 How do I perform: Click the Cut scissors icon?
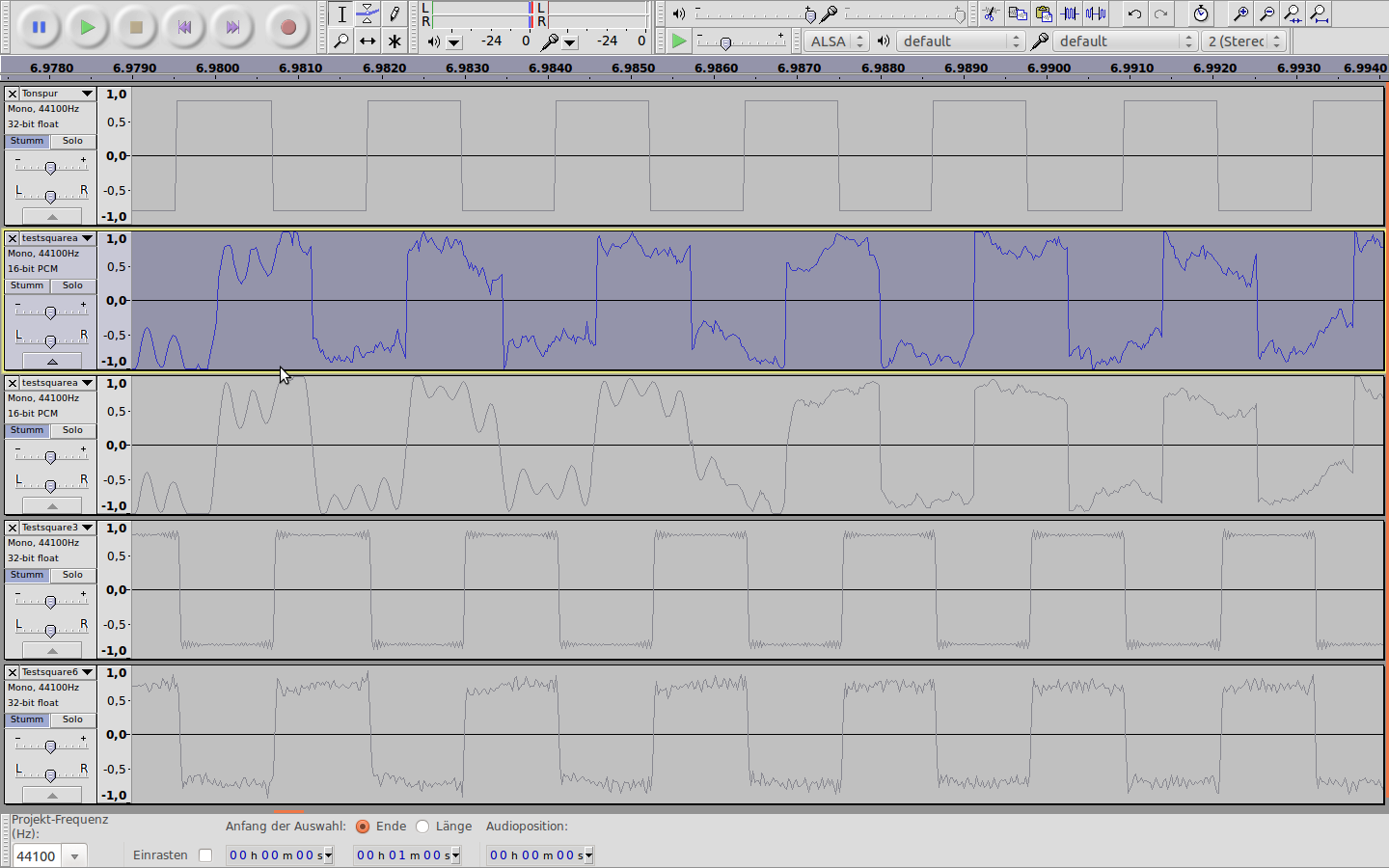click(992, 14)
